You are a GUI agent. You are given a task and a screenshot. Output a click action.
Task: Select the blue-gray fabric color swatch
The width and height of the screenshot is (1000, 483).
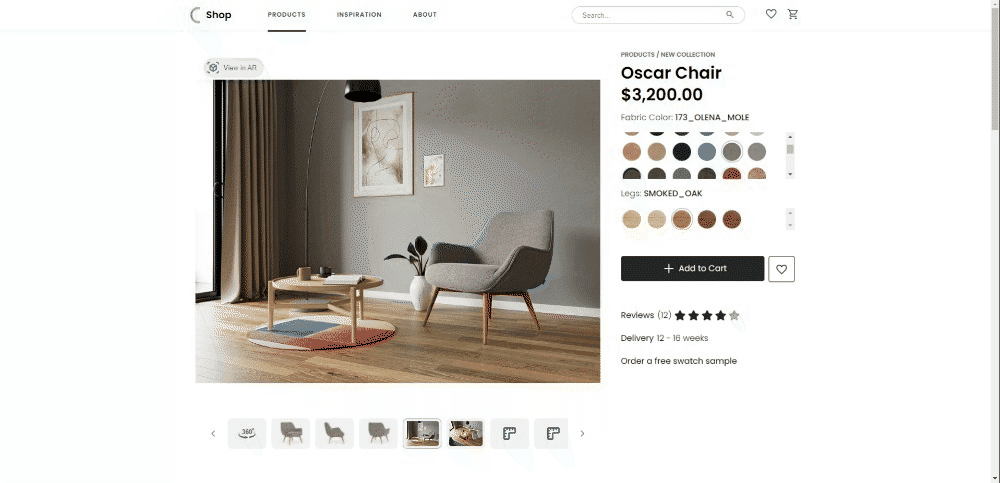pos(707,152)
